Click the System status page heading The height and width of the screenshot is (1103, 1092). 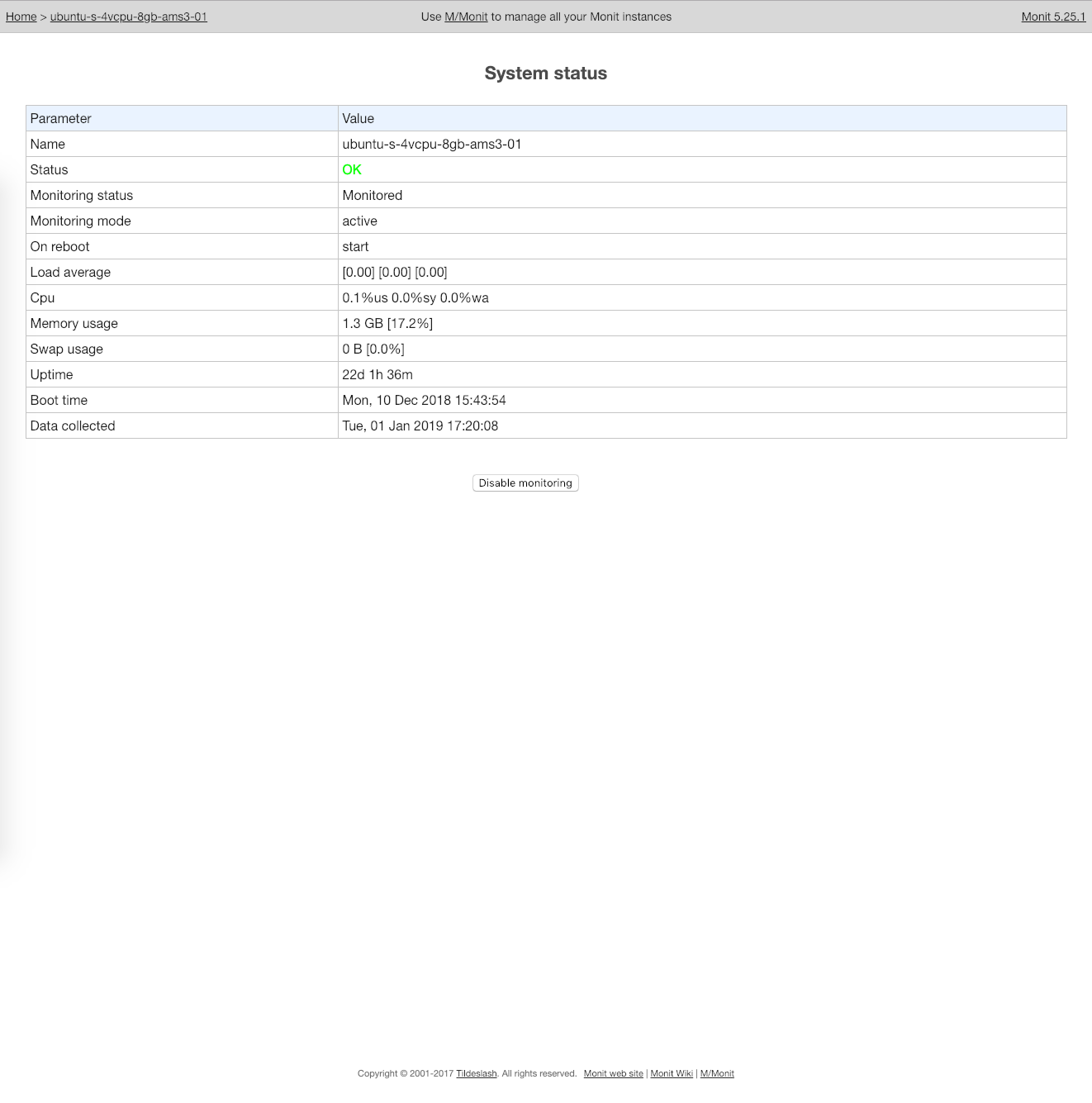(546, 73)
